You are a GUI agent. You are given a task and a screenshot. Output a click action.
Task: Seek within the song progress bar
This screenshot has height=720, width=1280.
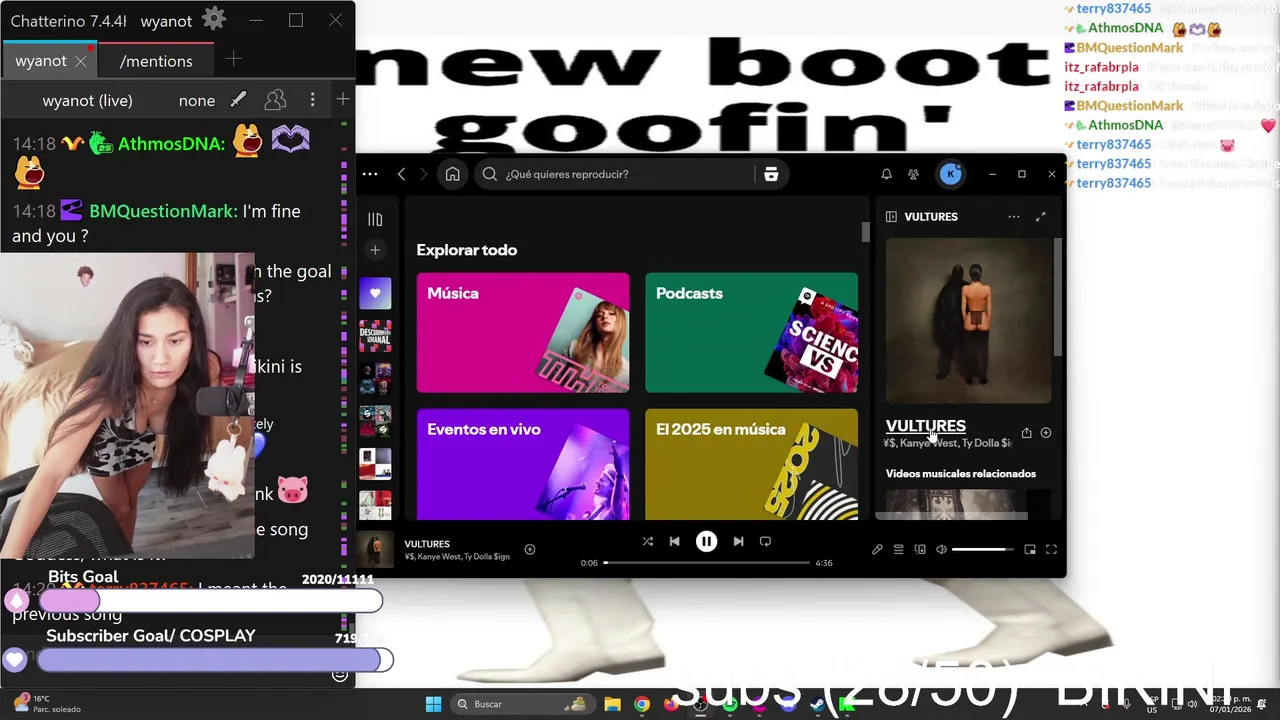707,563
